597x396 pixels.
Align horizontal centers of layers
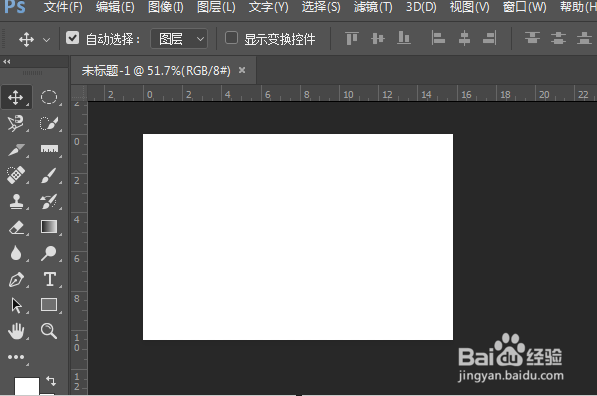(x=464, y=38)
